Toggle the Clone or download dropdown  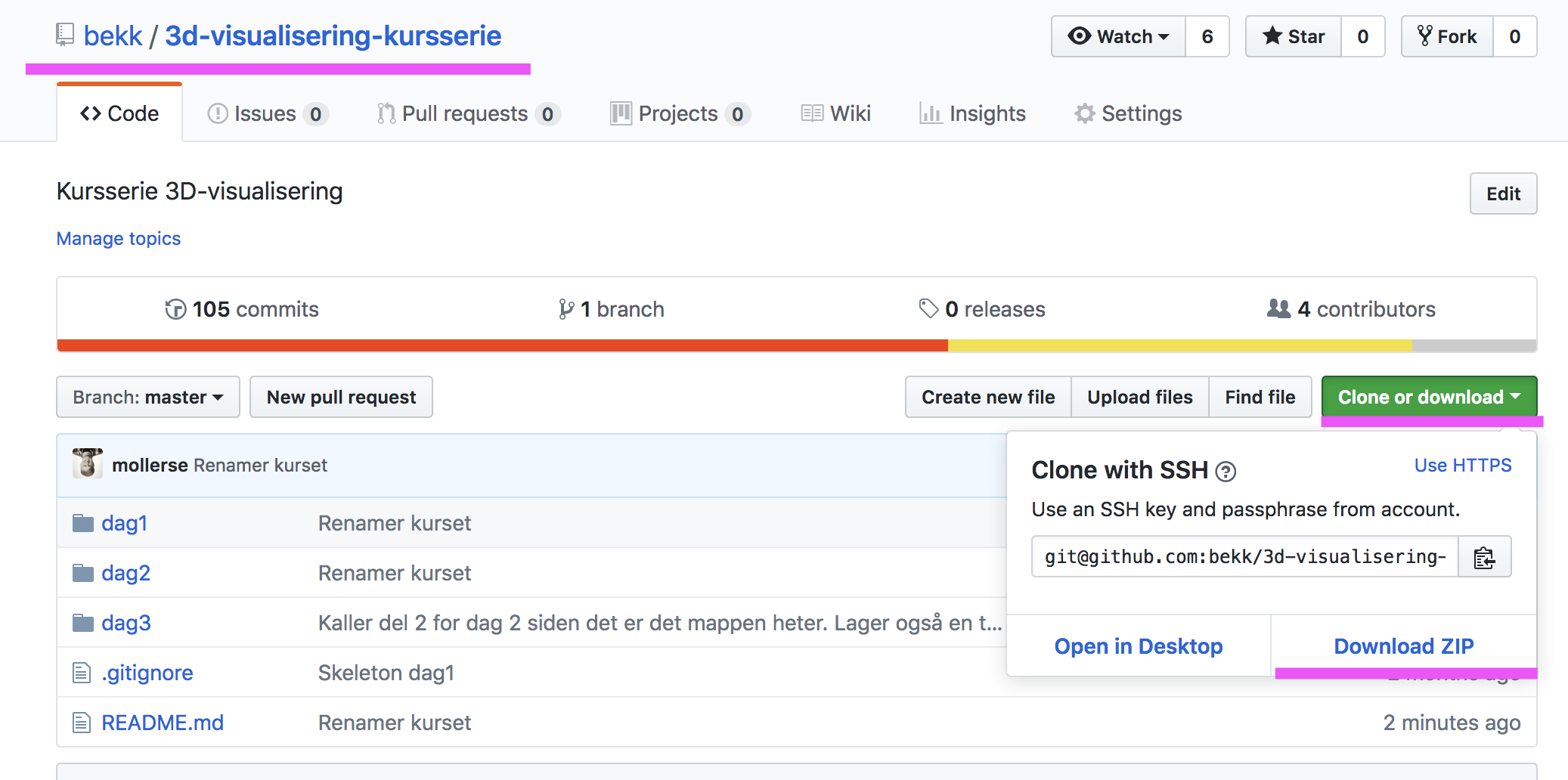click(1429, 397)
